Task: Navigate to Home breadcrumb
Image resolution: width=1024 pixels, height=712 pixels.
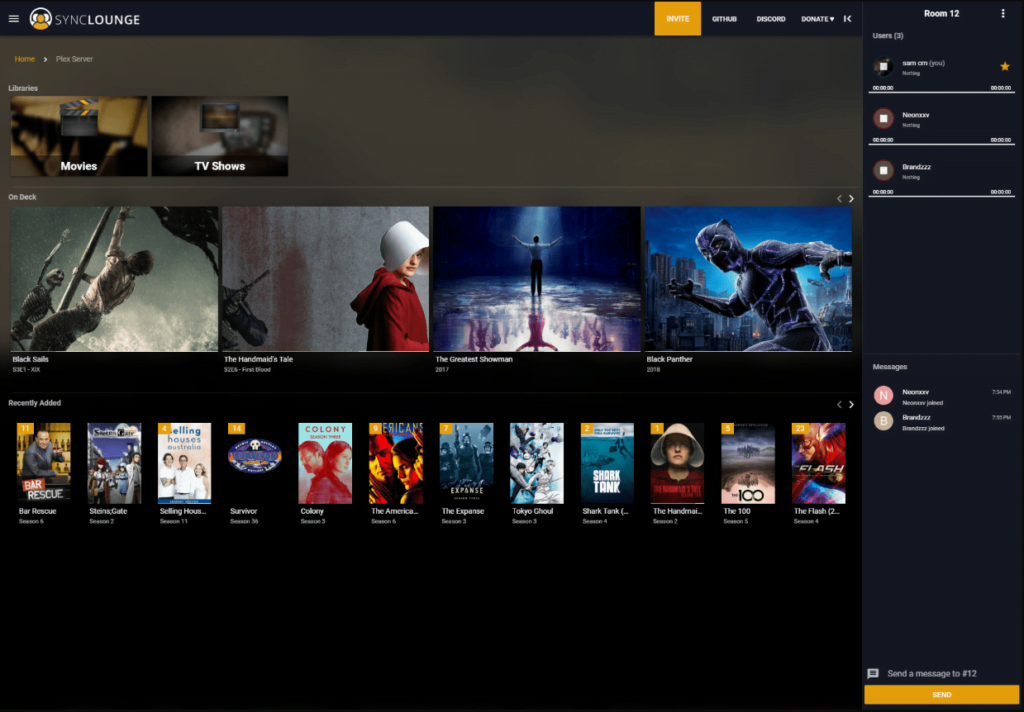Action: click(x=25, y=59)
